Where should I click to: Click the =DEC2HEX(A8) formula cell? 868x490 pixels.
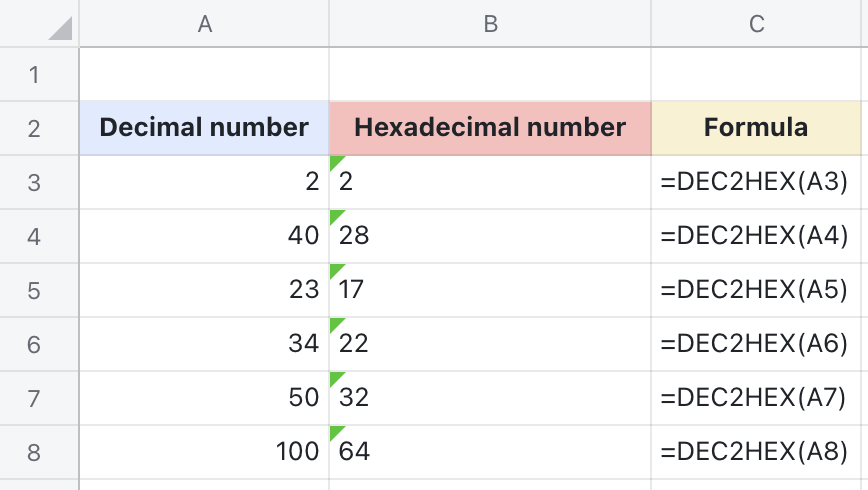pos(756,452)
